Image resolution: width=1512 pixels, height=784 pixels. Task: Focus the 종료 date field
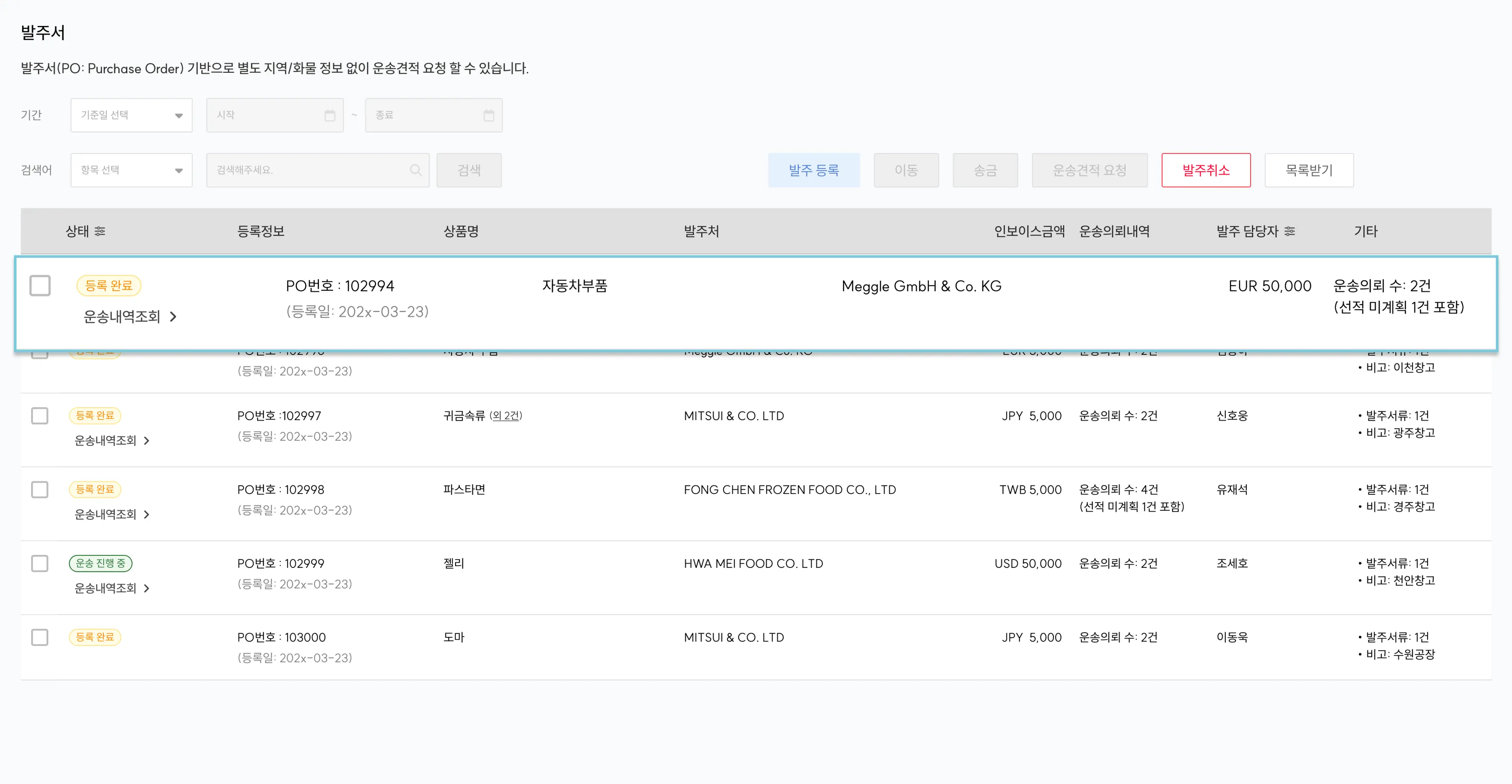tap(434, 115)
